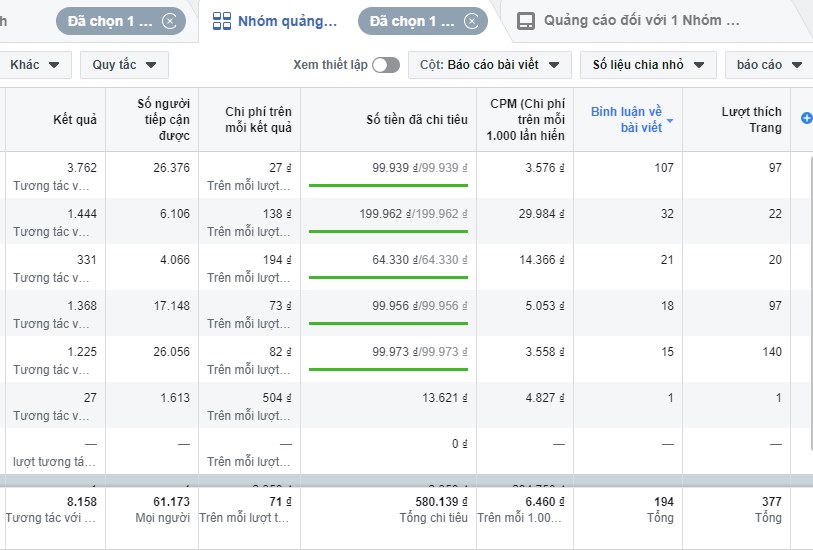The image size is (813, 550).
Task: Open Số liệu chia nhỏ dropdown
Action: [647, 65]
